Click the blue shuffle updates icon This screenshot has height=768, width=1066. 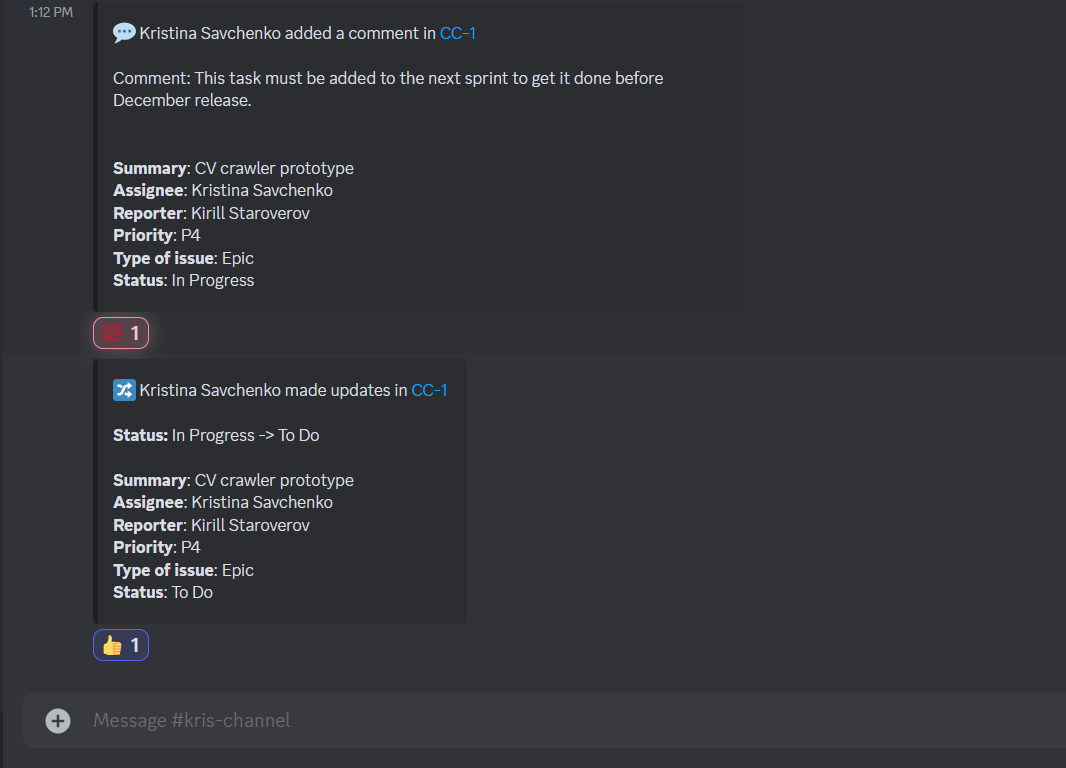coord(124,390)
